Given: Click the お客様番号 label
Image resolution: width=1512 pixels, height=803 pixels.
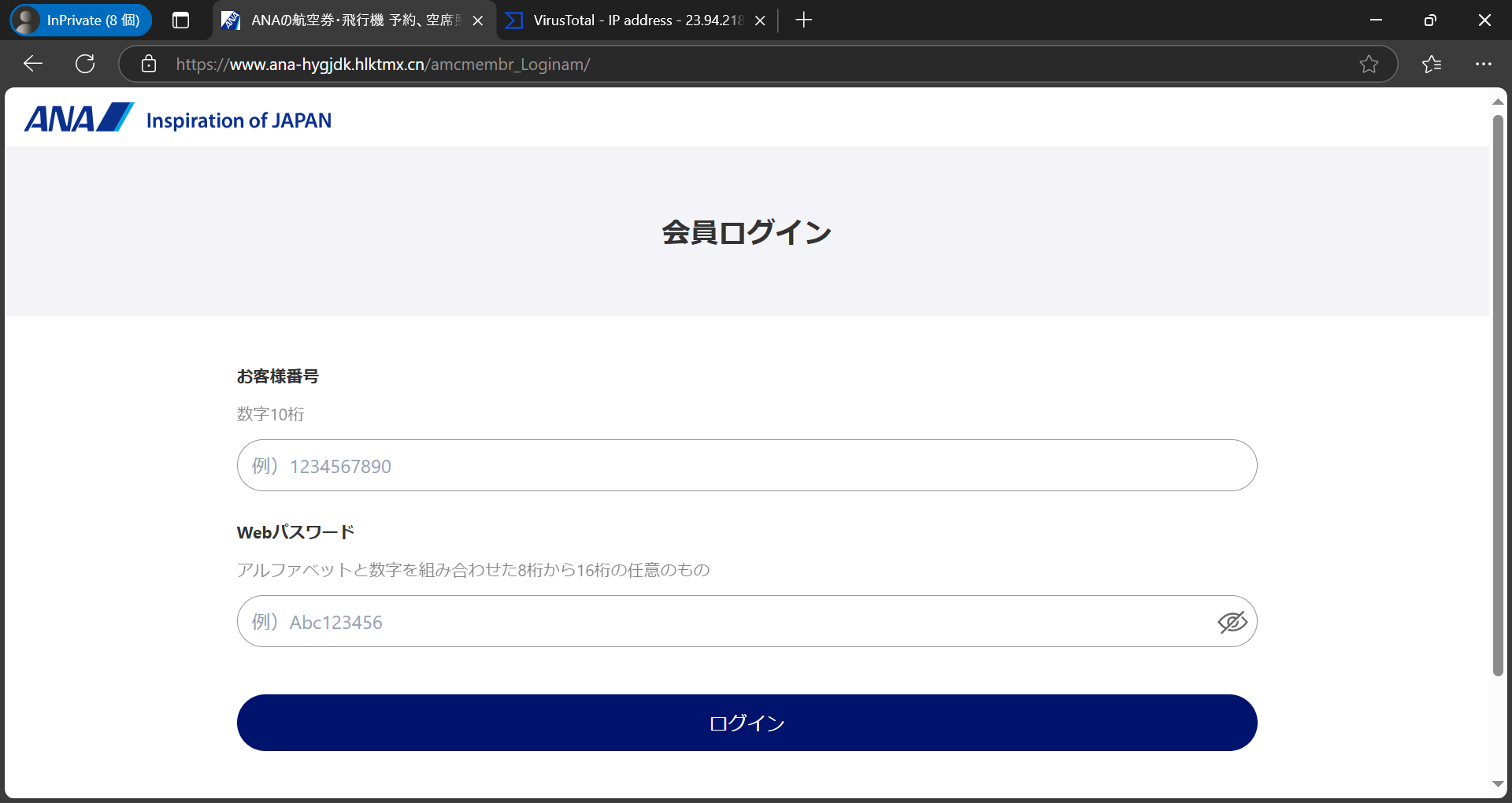Looking at the screenshot, I should (277, 376).
